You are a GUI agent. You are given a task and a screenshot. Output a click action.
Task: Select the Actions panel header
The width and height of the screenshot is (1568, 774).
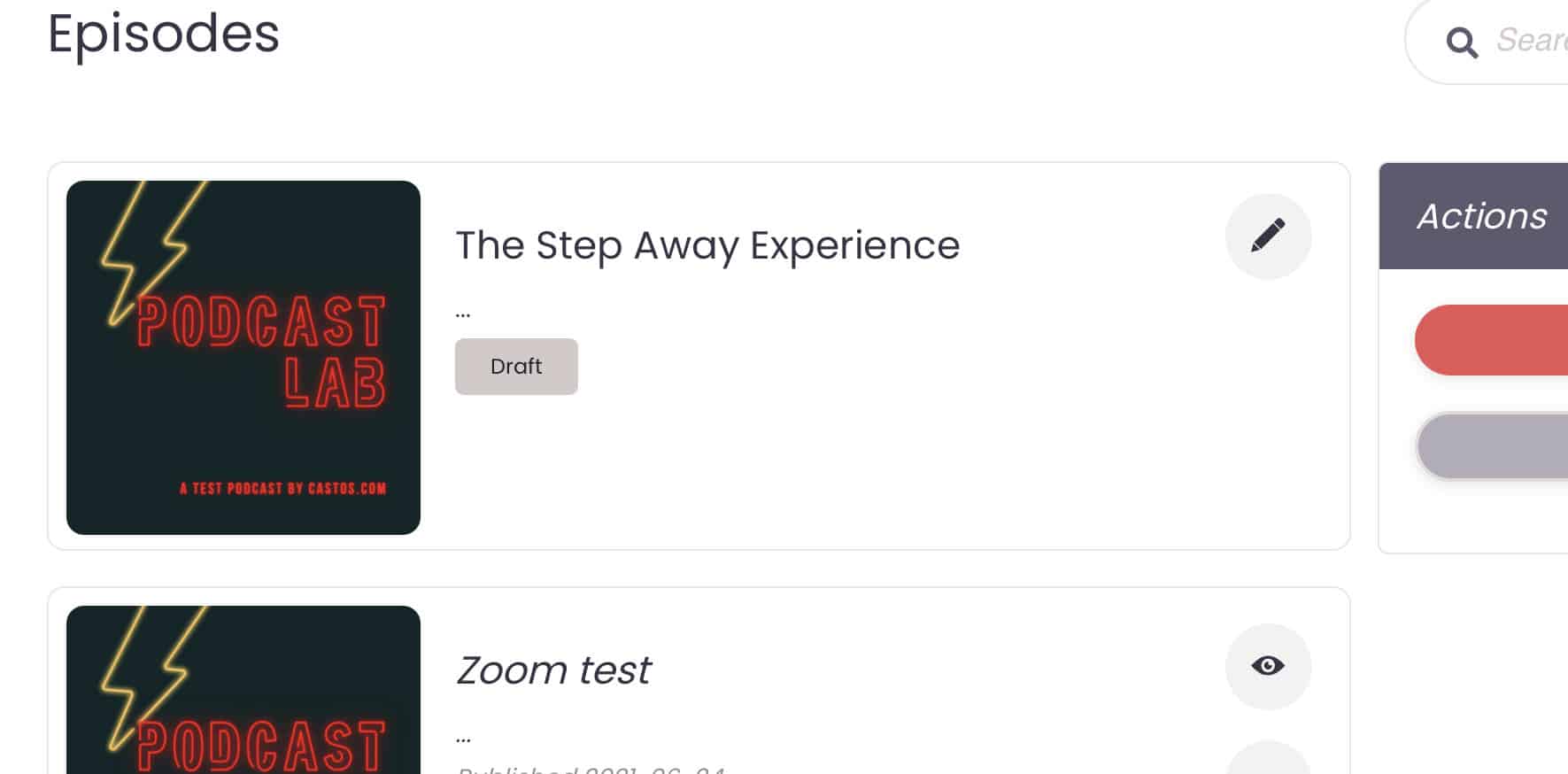[1473, 216]
